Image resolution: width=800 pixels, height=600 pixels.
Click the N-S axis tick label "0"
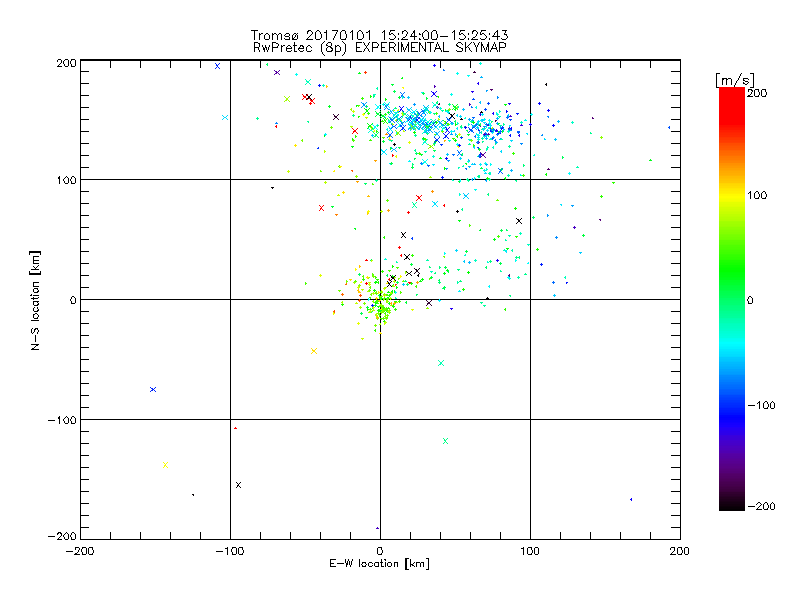pos(73,300)
